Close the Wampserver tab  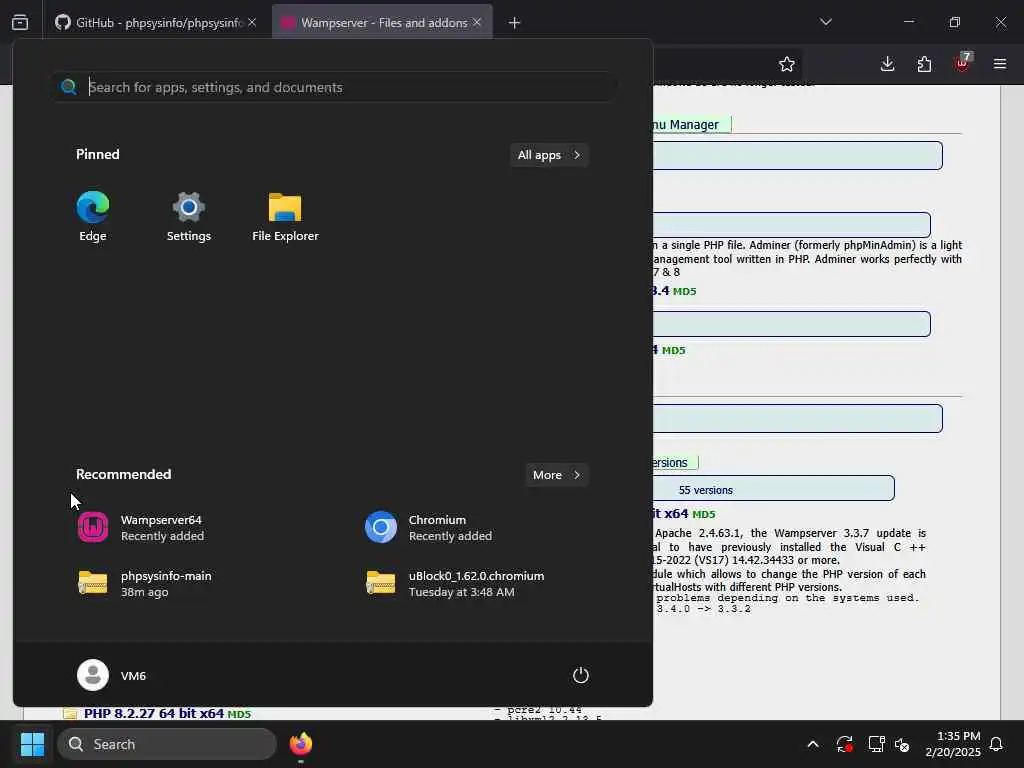477,22
